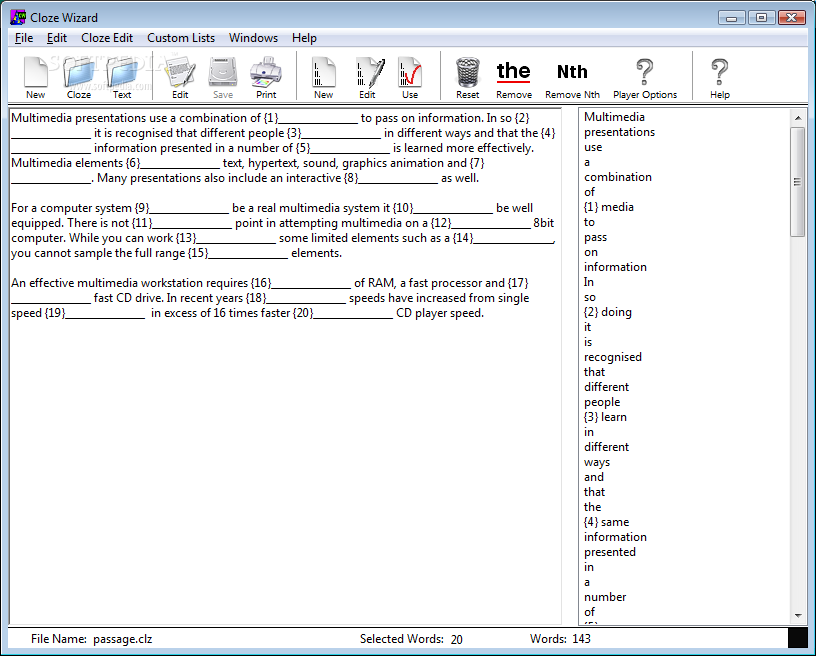Click 'recognised' in the word list
Screen dimensions: 816x656
613,357
